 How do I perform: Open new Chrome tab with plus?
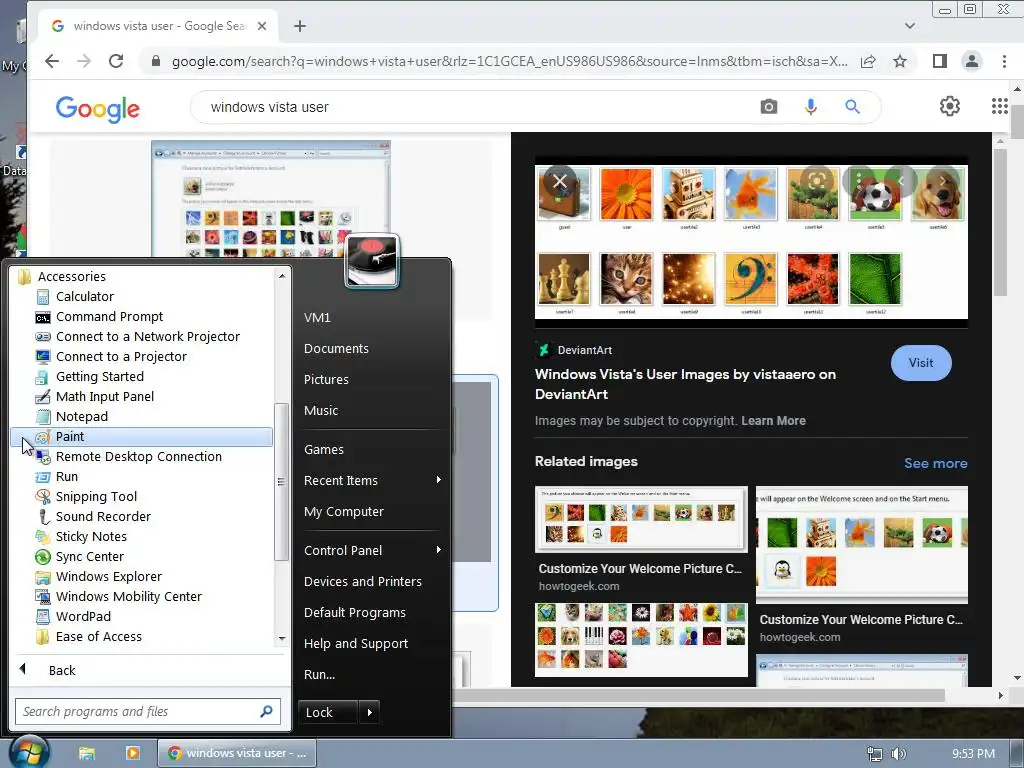point(300,26)
